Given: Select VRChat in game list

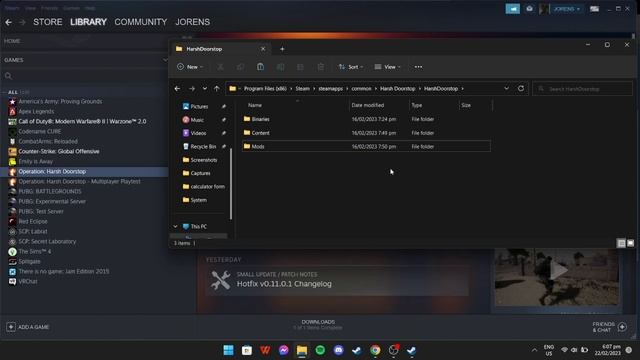Looking at the screenshot, I should click(27, 281).
